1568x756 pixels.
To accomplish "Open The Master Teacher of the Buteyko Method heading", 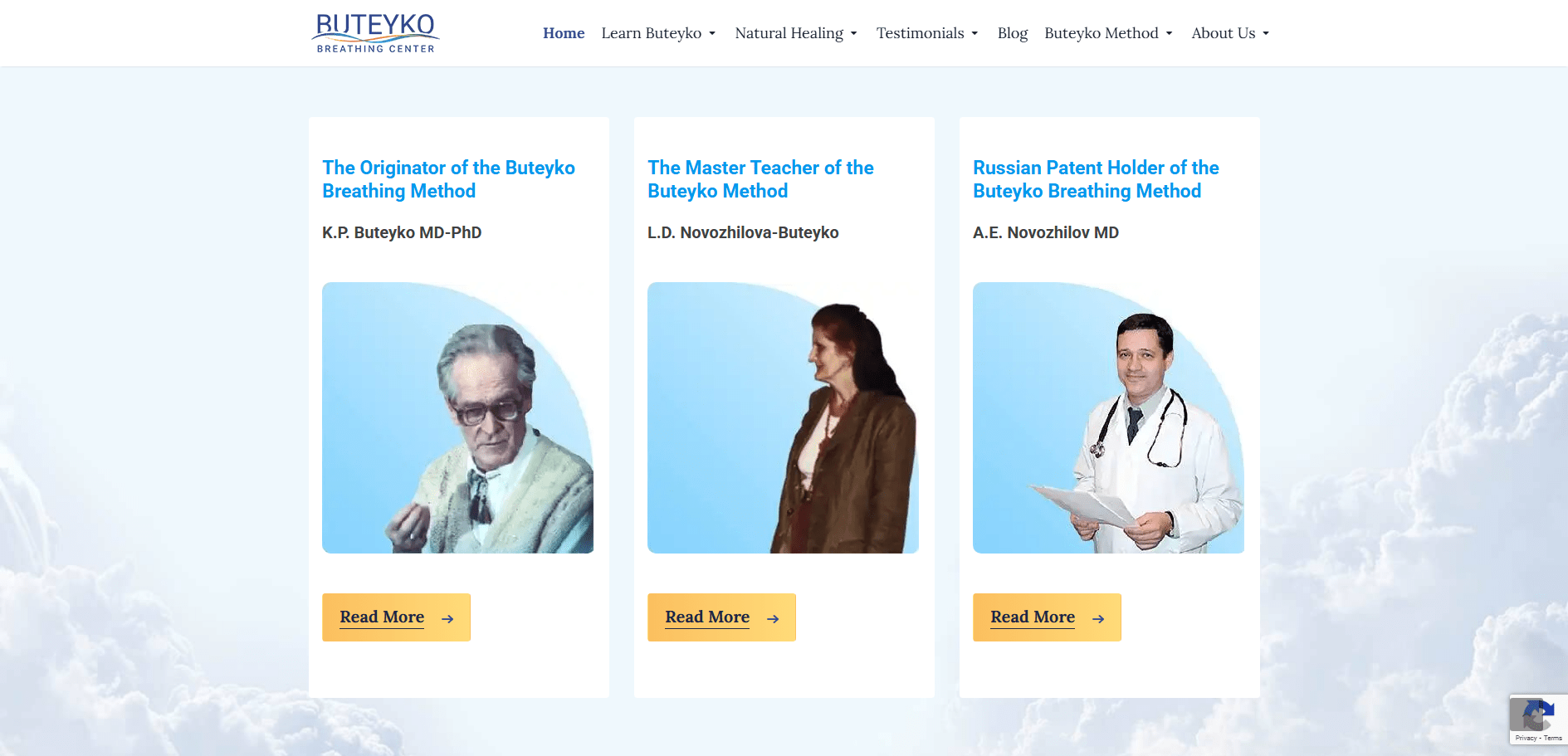I will tap(760, 179).
